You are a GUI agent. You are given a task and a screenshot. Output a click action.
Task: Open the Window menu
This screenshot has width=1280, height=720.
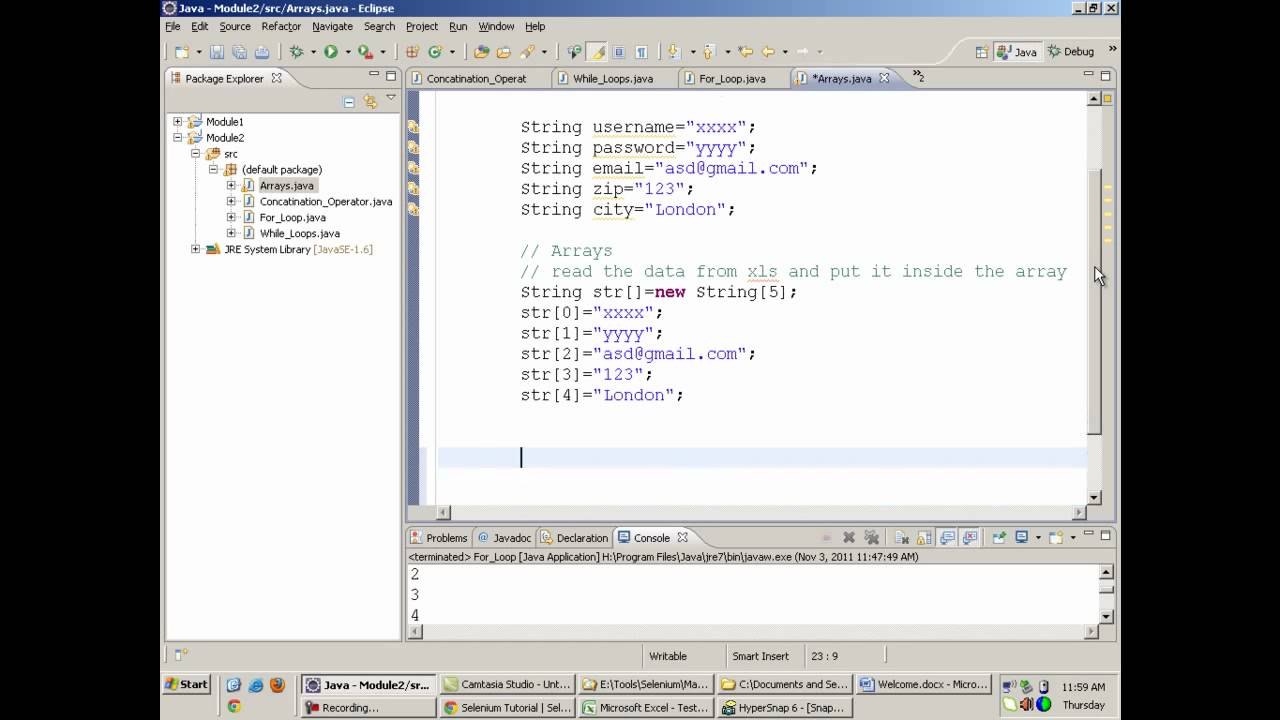[x=496, y=26]
